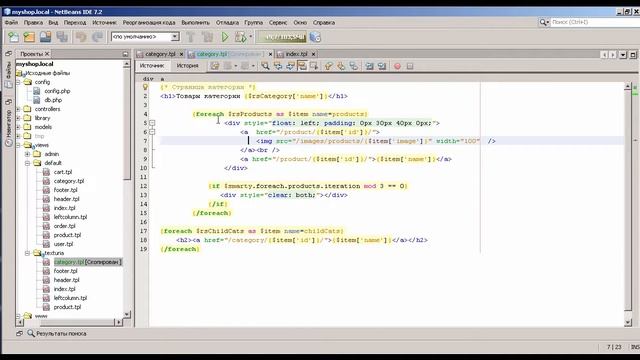
Task: Open the Debug button dropdown arrow
Action: click(251, 37)
